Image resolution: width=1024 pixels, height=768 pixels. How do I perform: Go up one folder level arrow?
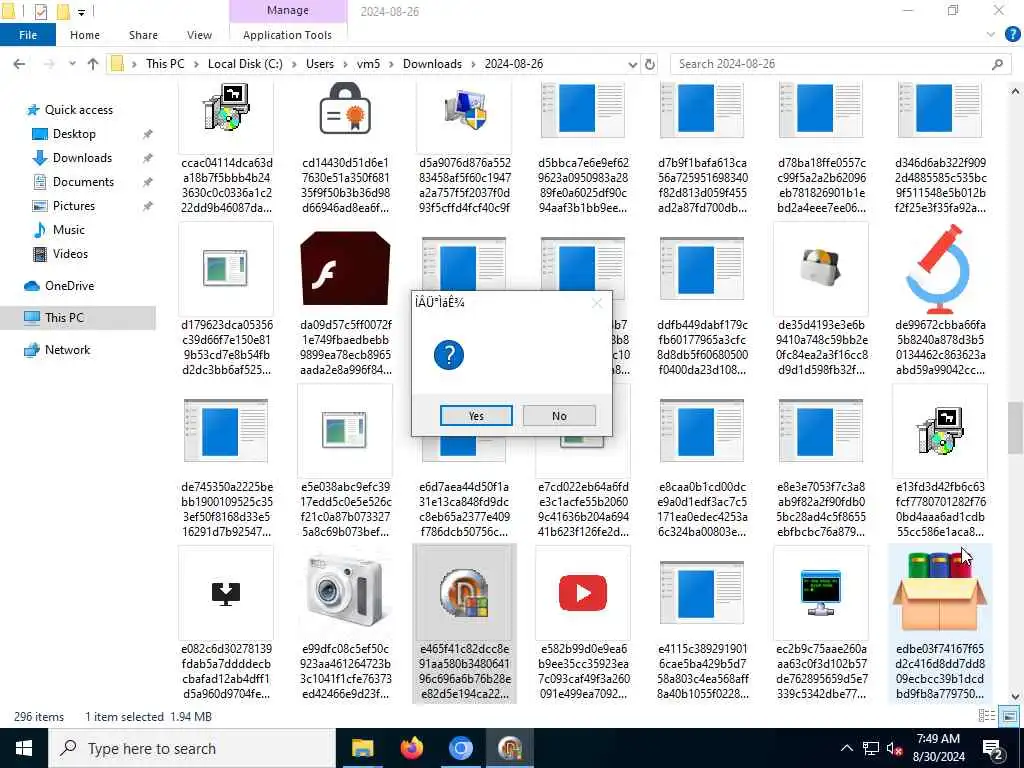(93, 64)
